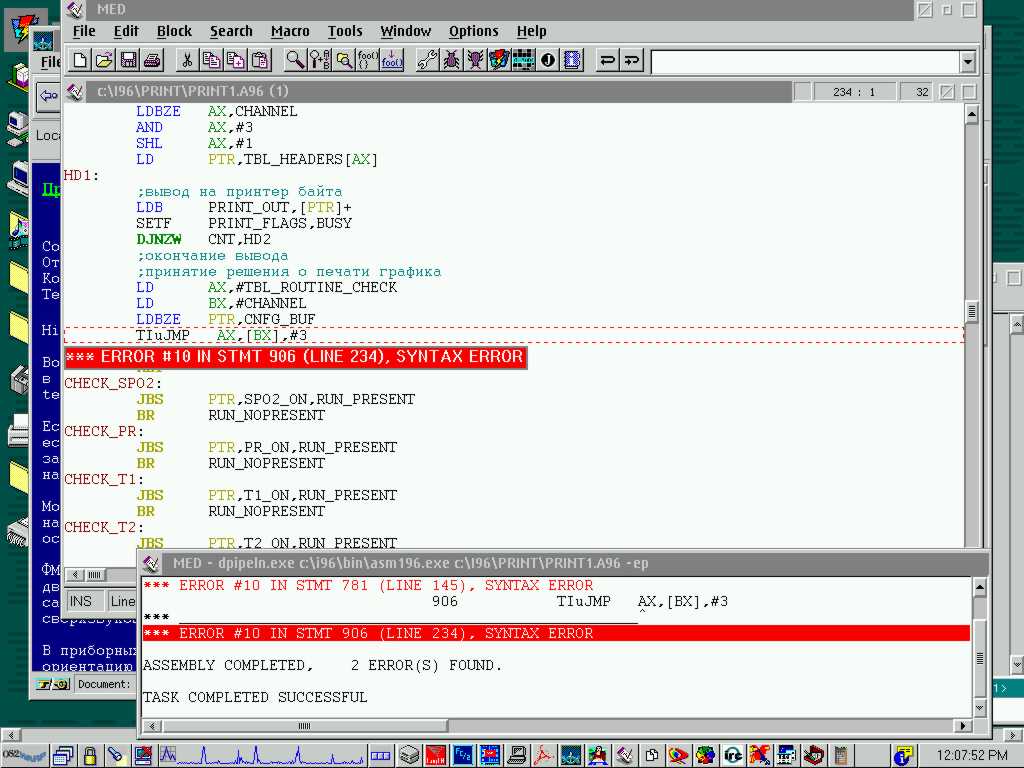Paste from clipboard with the clipboard icon

260,60
